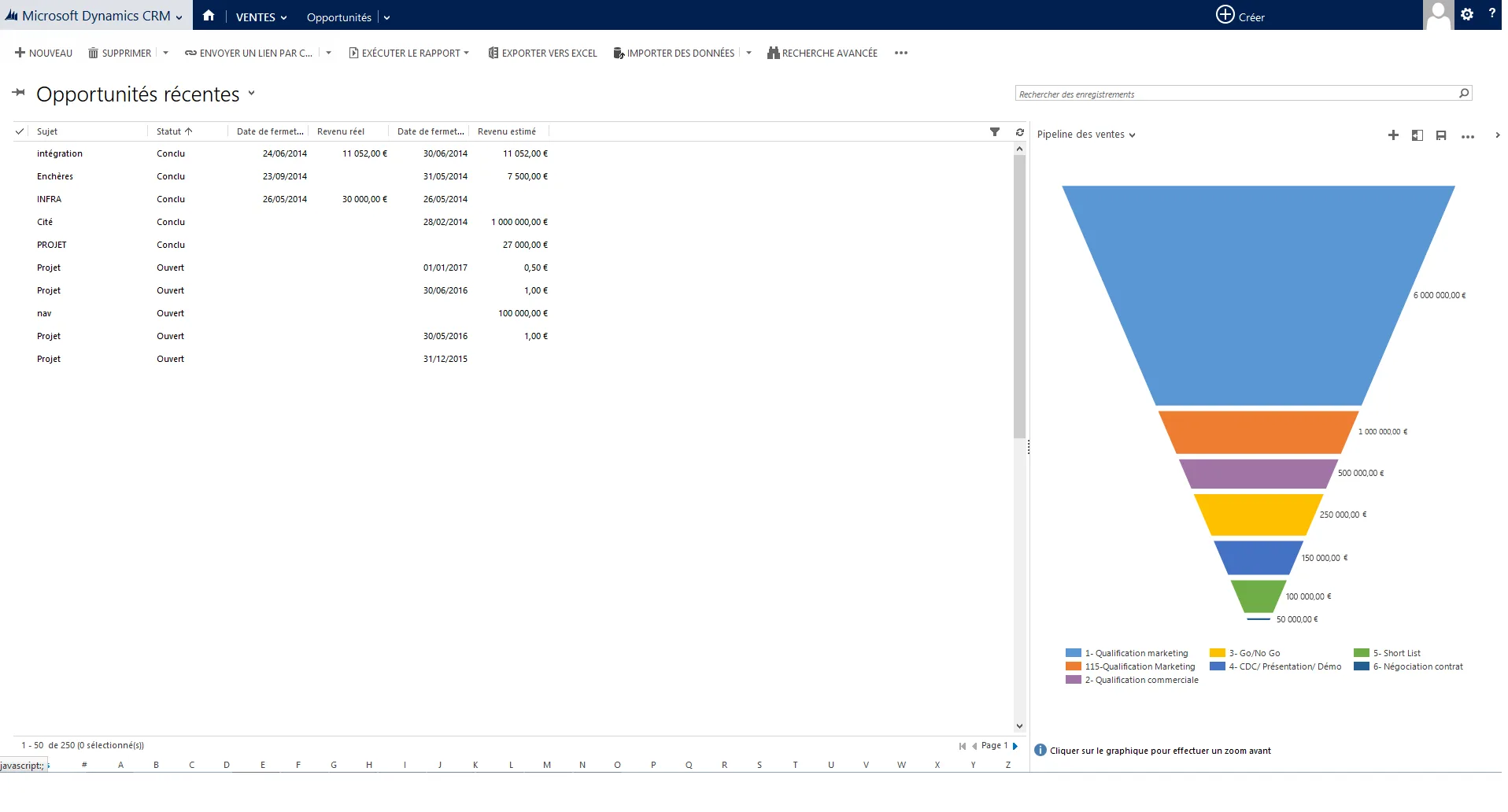
Task: Open the Pipeline des ventes chart selector
Action: (1086, 135)
